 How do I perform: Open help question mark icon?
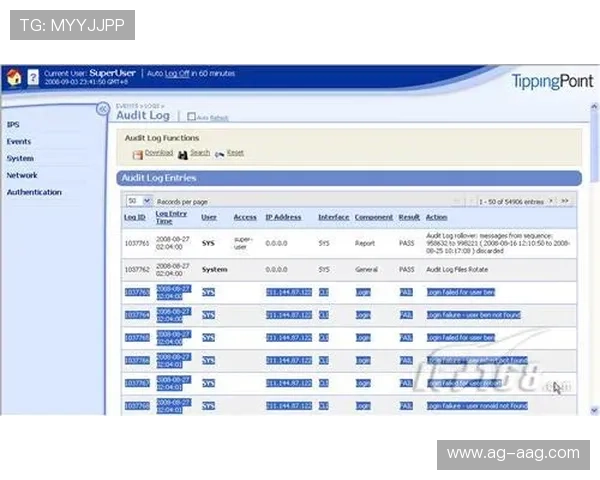[33, 77]
